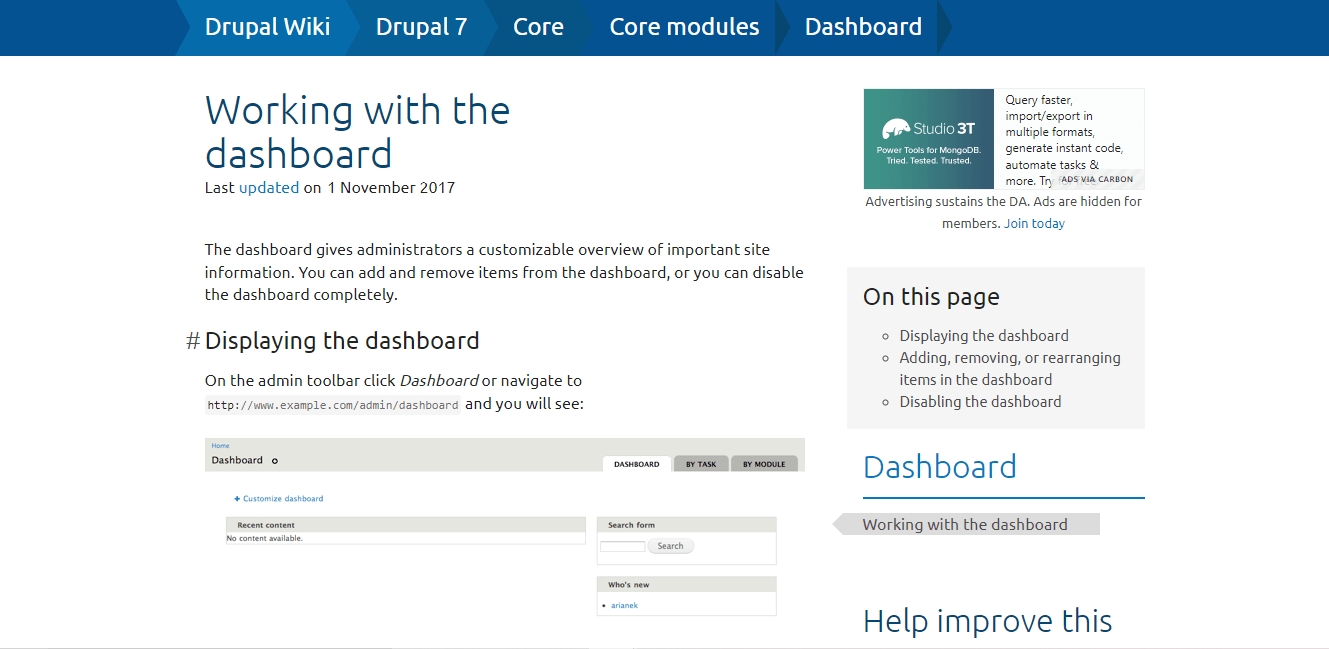Image resolution: width=1329 pixels, height=649 pixels.
Task: Open the Dashboard sidebar heading link
Action: 940,467
